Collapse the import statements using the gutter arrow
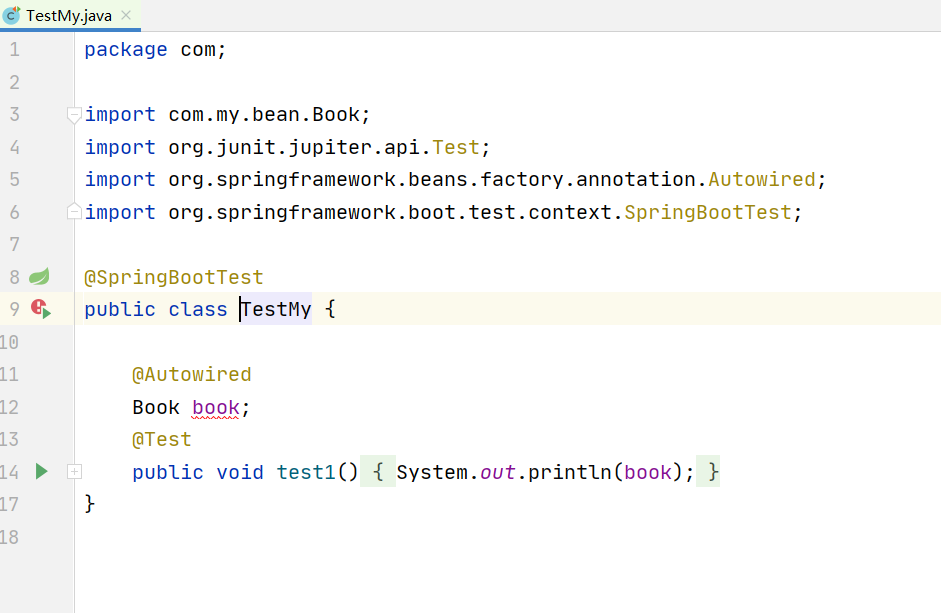The height and width of the screenshot is (613, 941). [x=74, y=114]
